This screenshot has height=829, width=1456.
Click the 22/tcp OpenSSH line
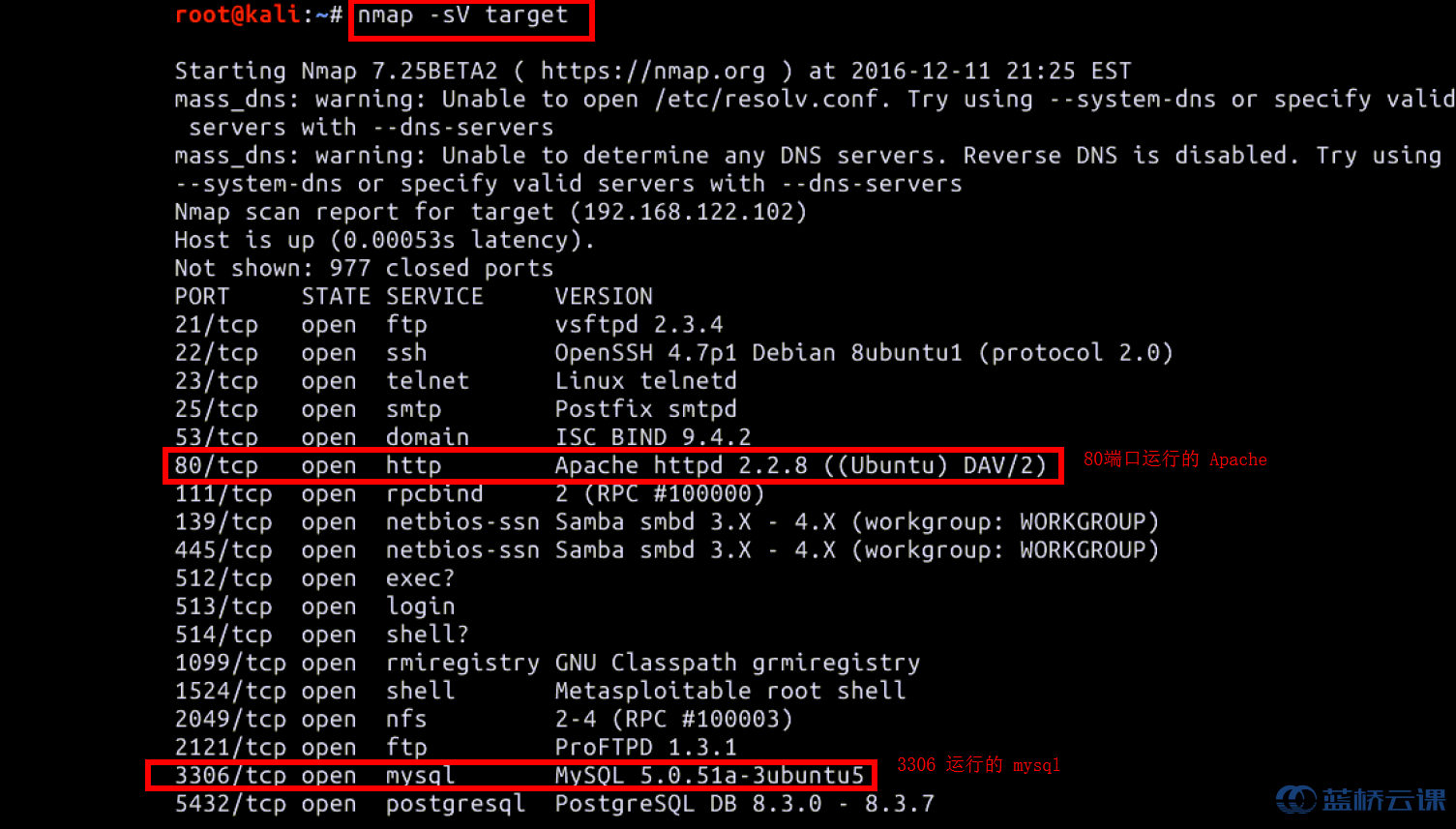[x=673, y=353]
